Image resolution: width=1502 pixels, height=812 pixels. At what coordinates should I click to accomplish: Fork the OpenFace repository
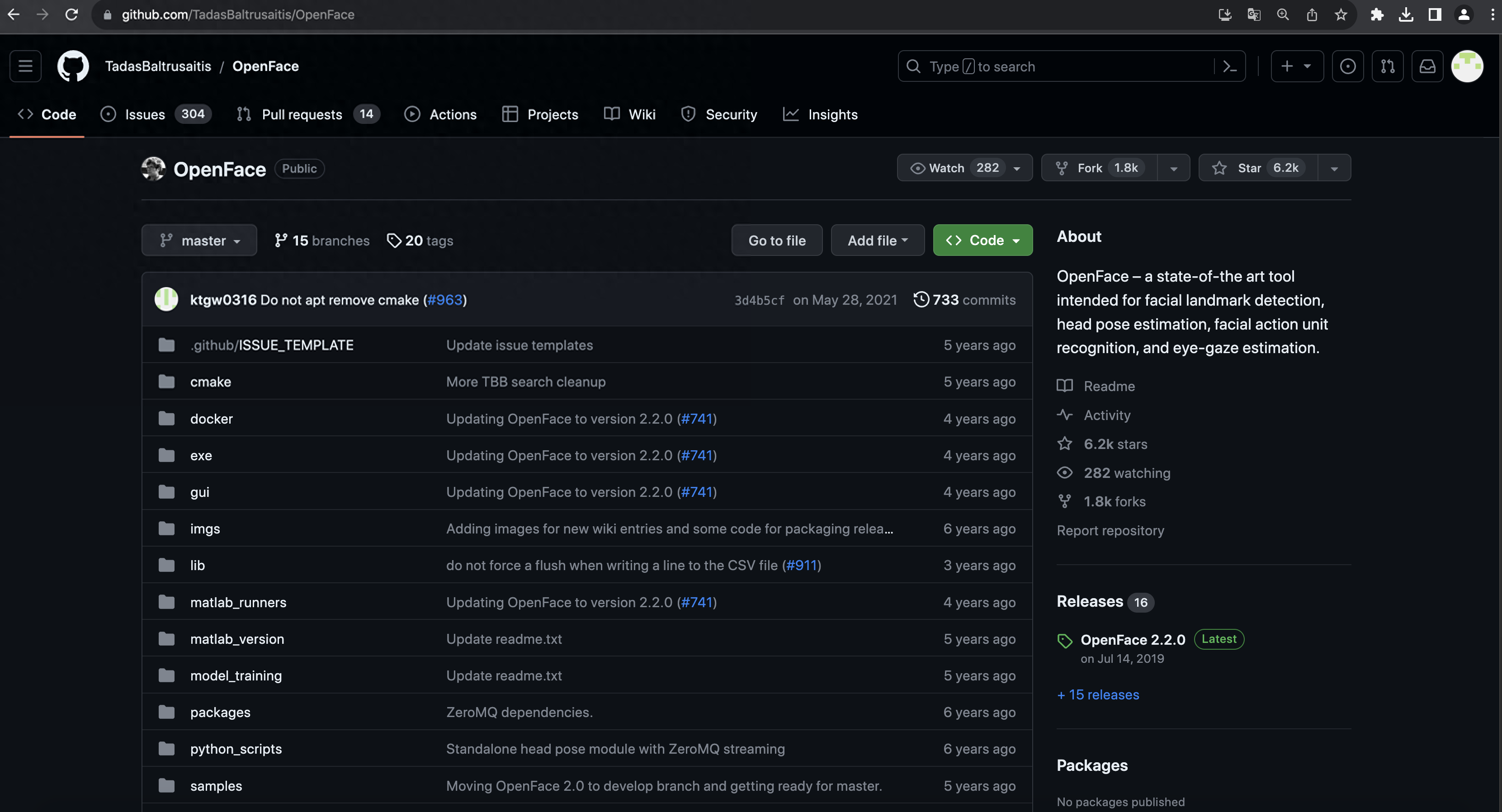(x=1099, y=168)
